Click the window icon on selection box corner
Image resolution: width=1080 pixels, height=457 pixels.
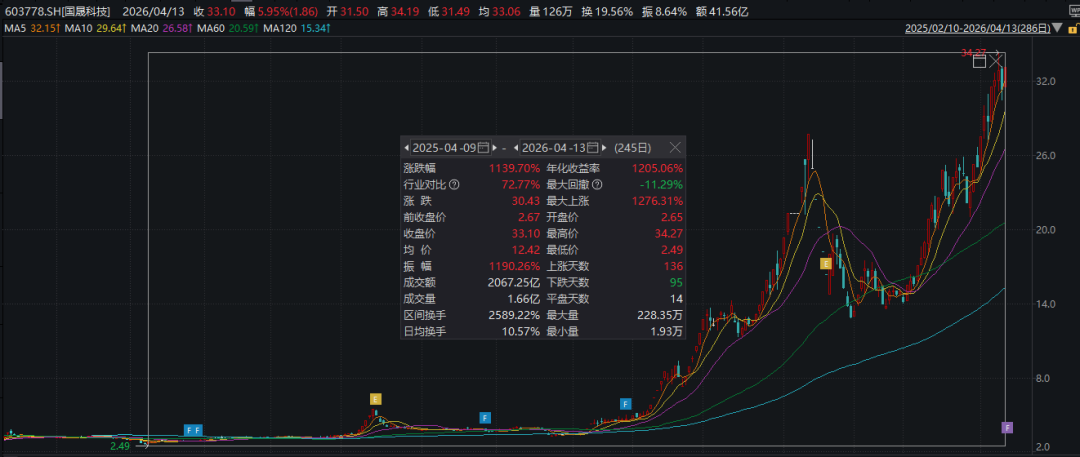pos(979,61)
